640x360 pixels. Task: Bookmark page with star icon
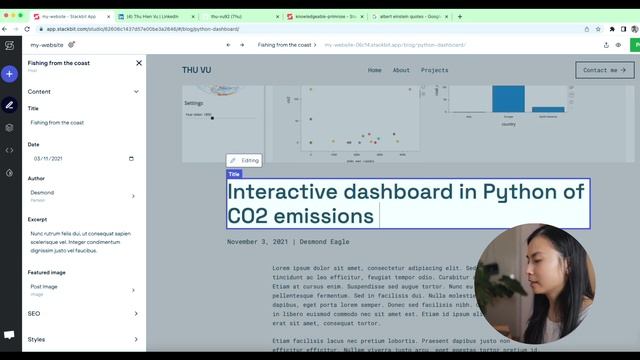[x=598, y=29]
